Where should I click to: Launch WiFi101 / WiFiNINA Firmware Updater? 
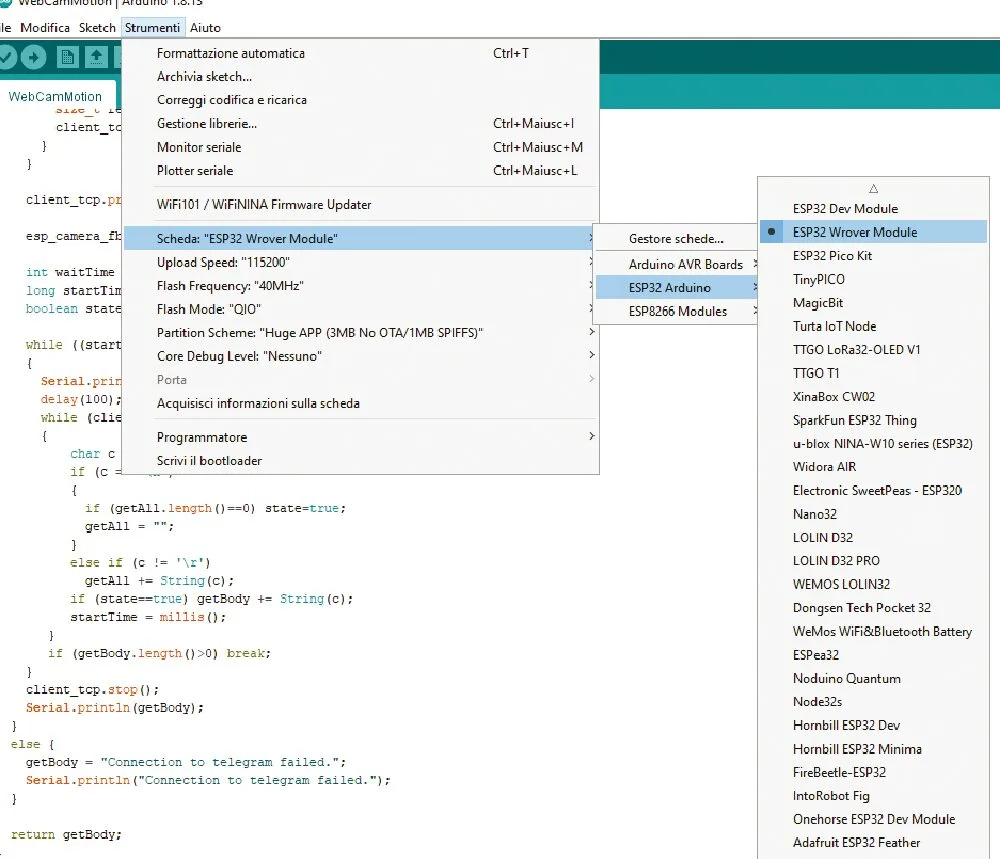pyautogui.click(x=361, y=205)
